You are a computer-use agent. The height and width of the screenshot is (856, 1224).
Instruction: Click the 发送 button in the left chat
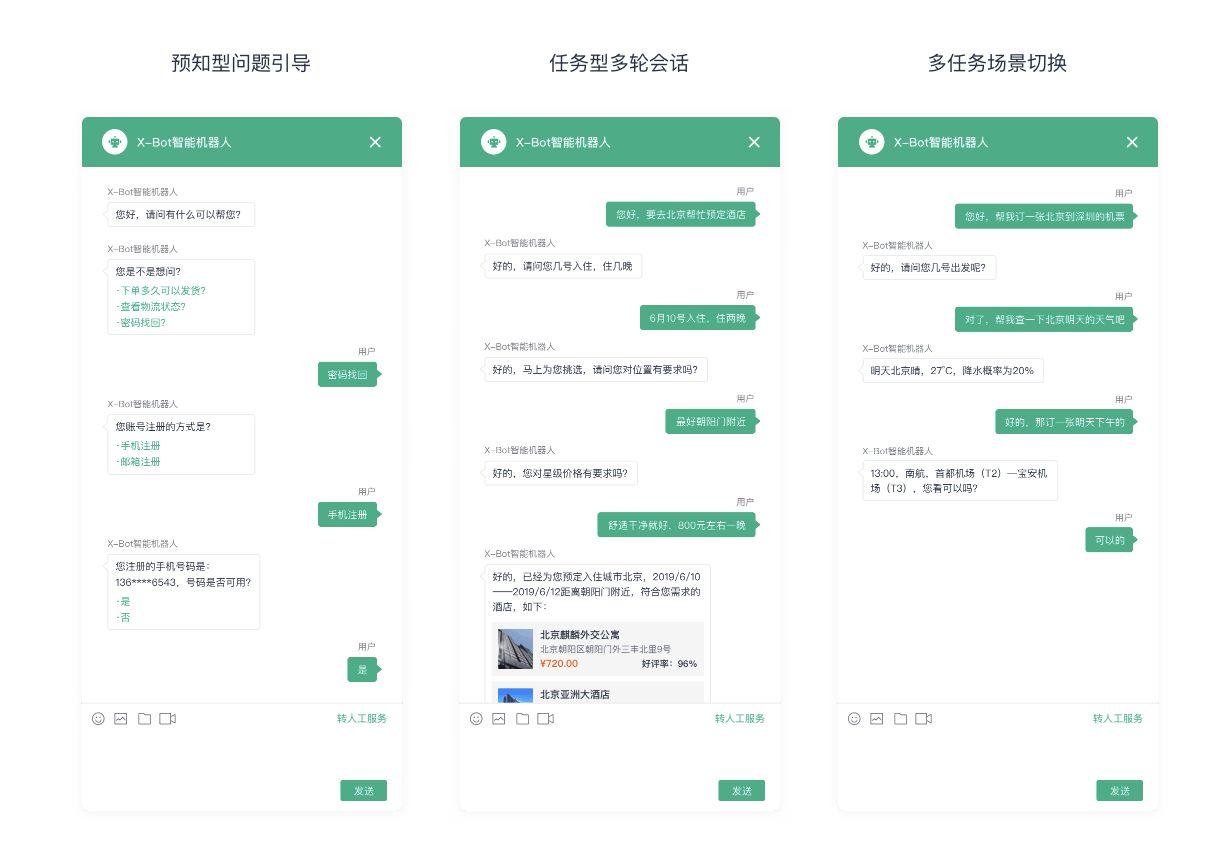[364, 790]
